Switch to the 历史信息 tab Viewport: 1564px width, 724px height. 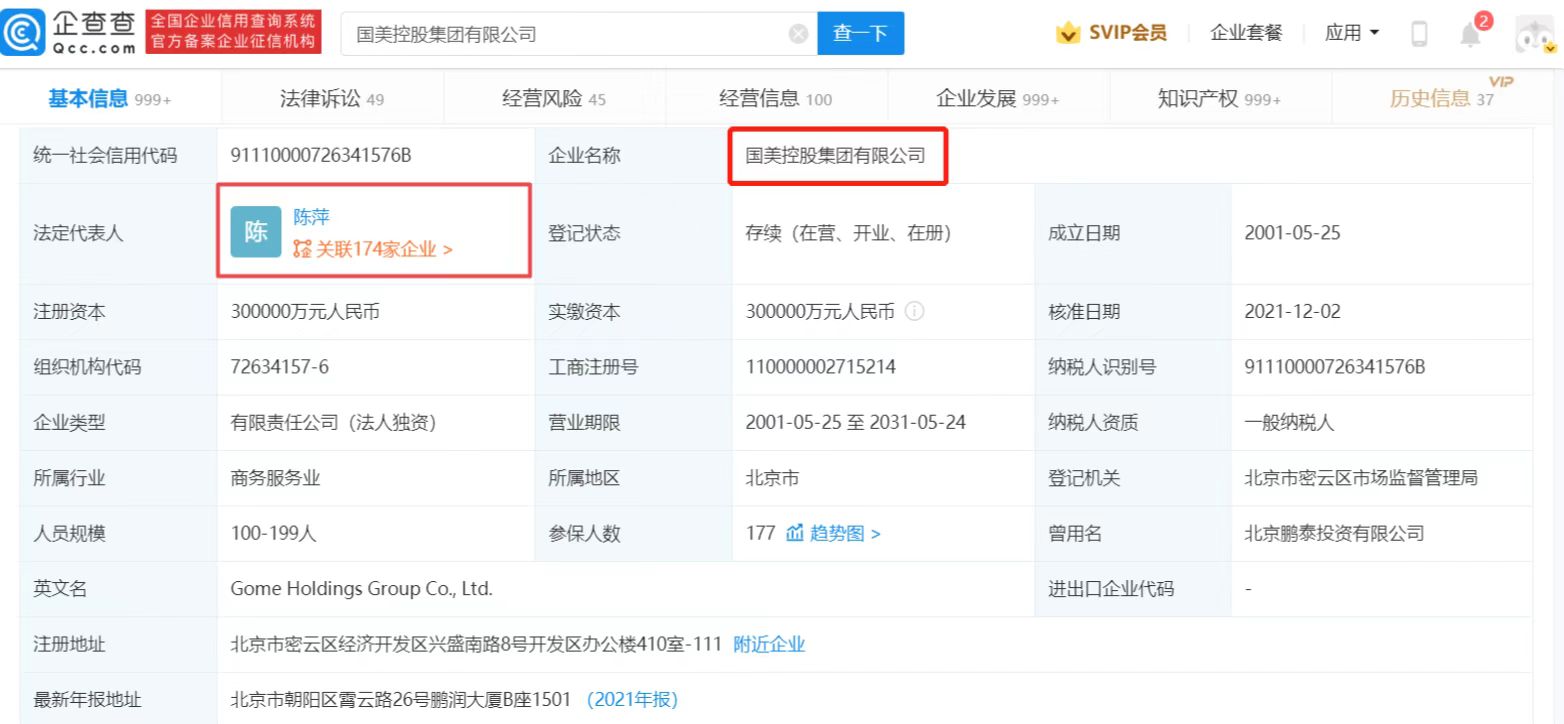point(1441,98)
